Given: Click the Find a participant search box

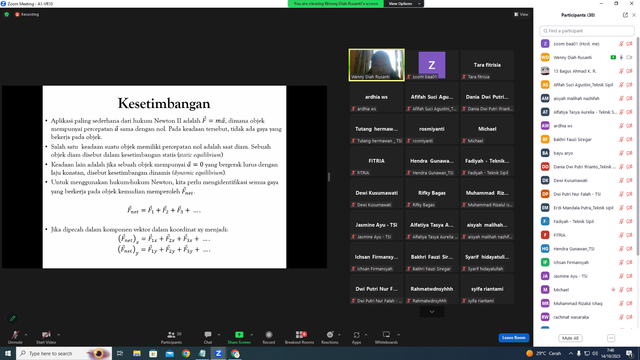Looking at the screenshot, I should (587, 31).
